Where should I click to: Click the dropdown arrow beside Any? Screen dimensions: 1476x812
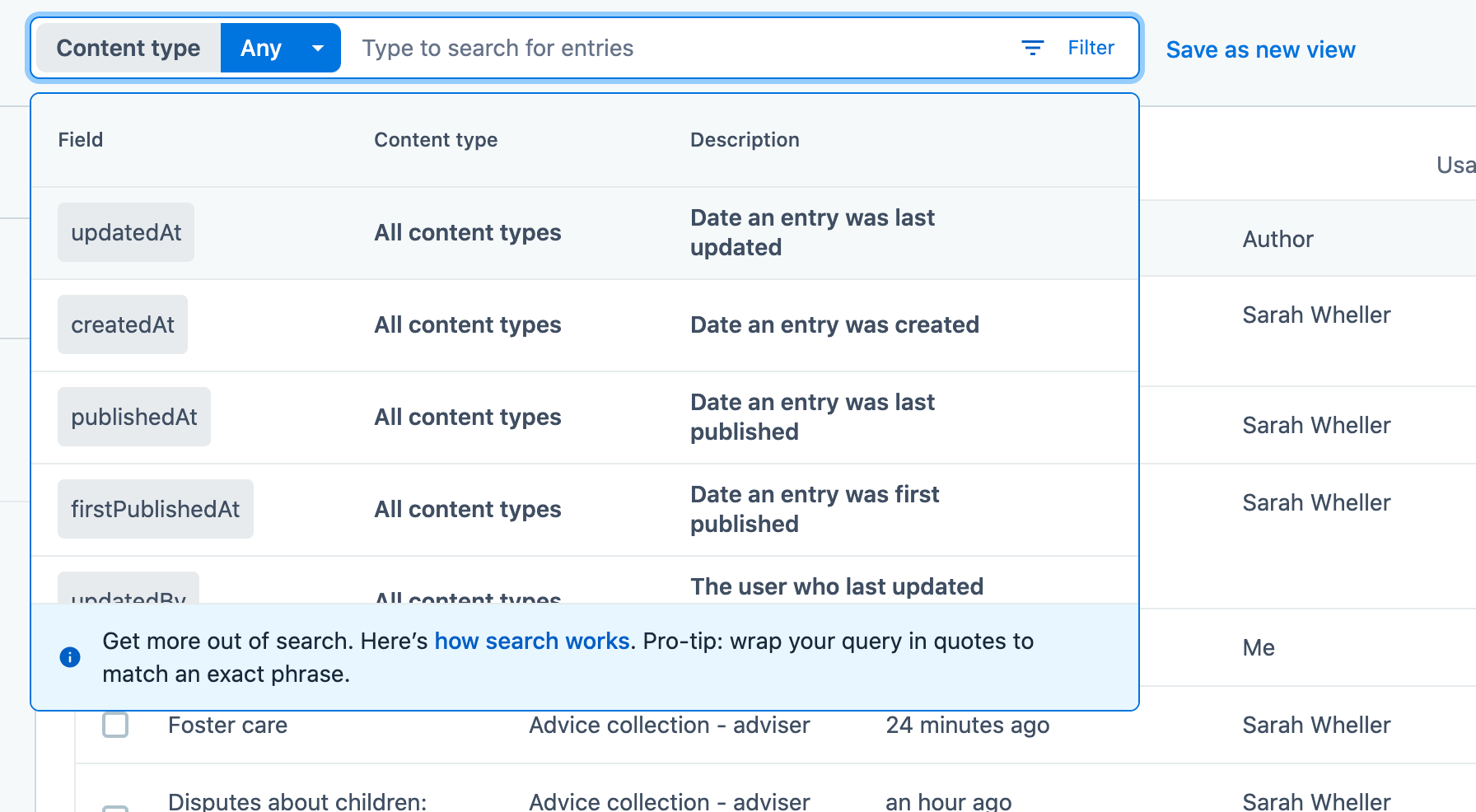(318, 48)
